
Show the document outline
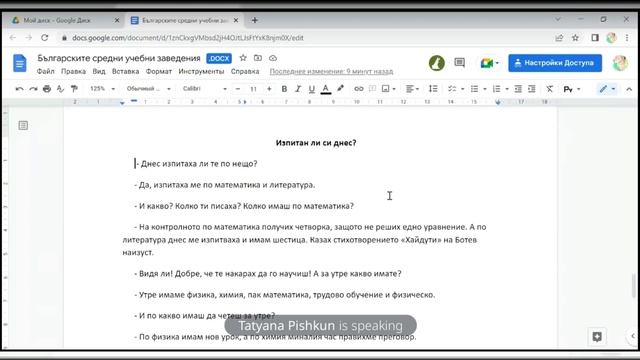[x=23, y=125]
